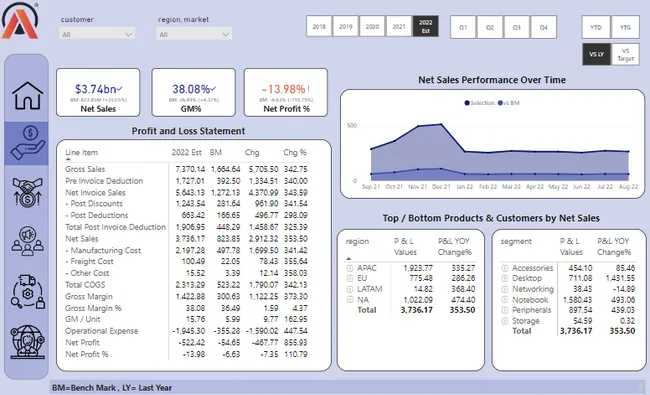Expand the APAC region row
Viewport: 650px width, 395px height.
(349, 268)
